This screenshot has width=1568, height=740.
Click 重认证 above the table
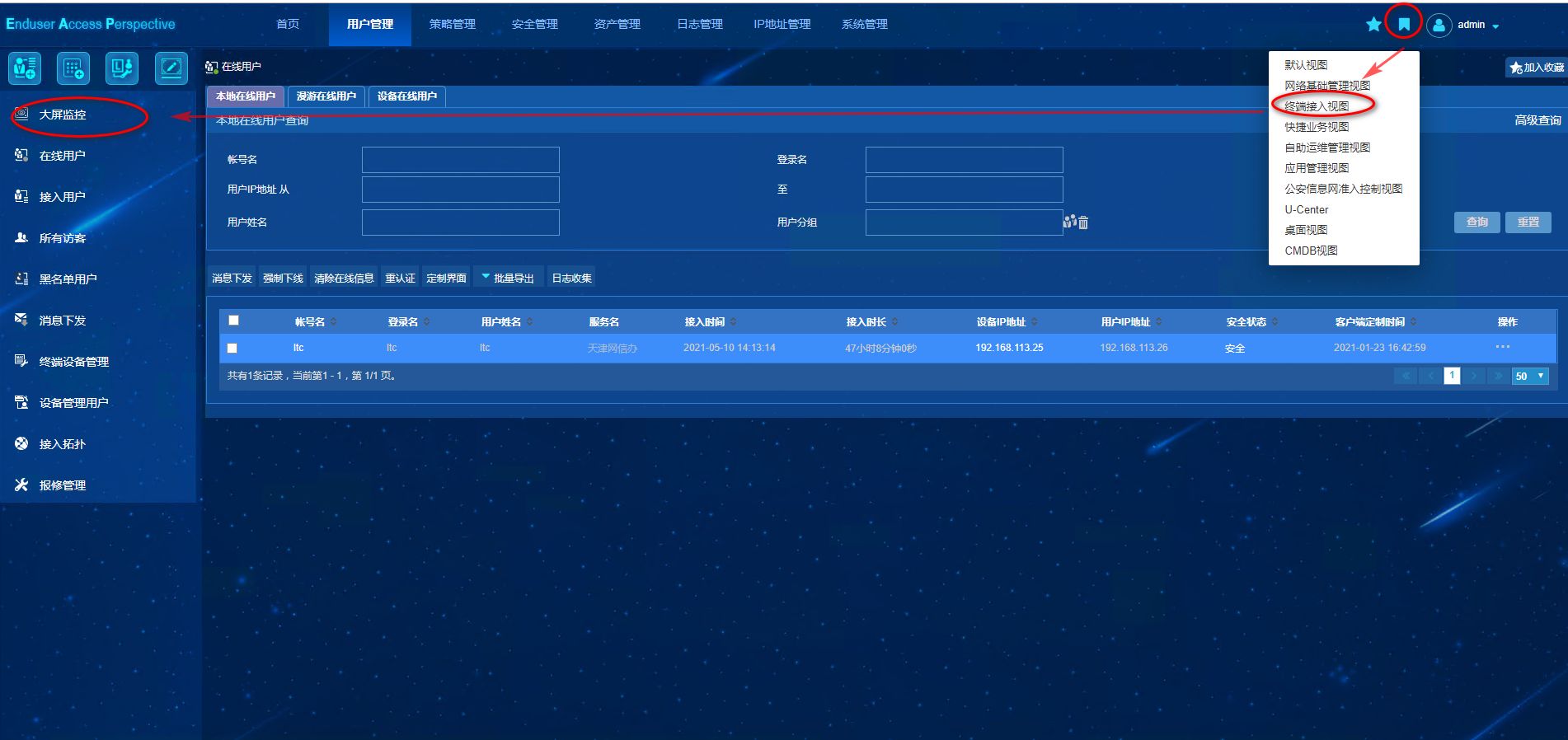coord(400,279)
